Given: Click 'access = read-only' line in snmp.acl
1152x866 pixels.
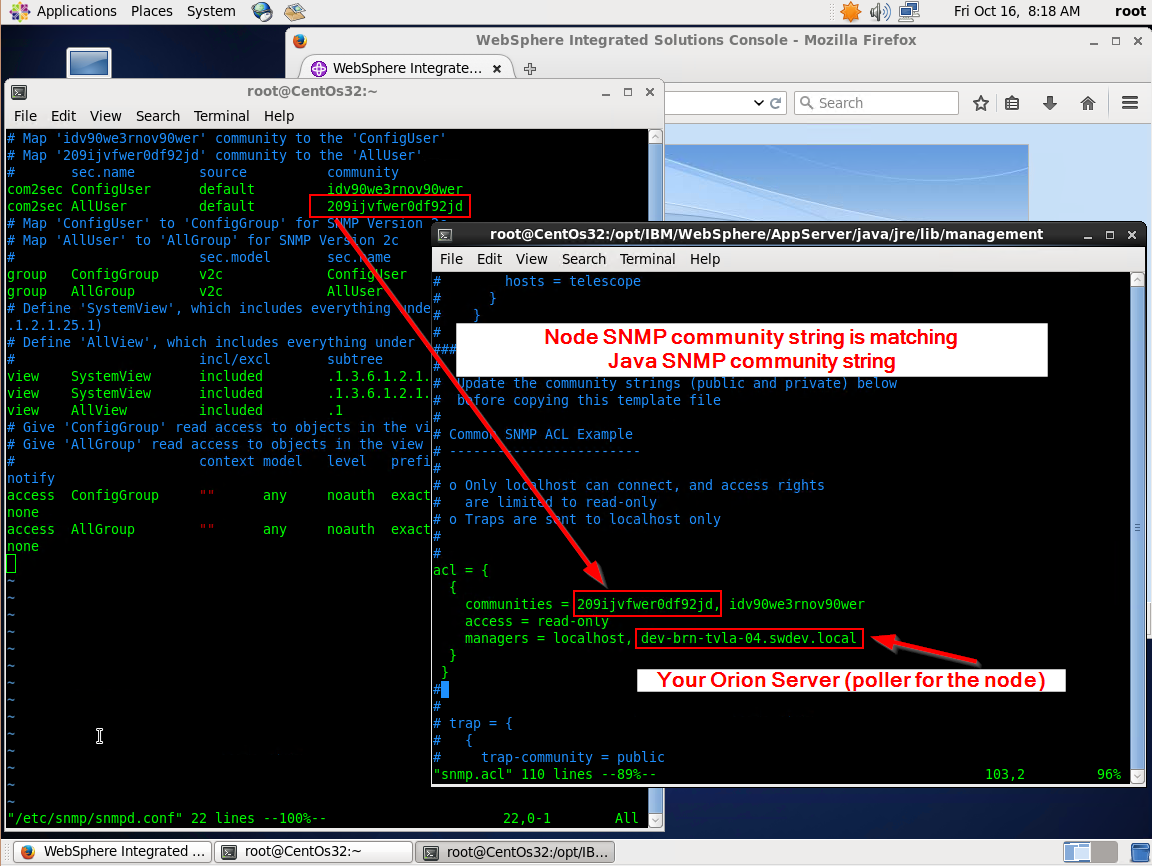Looking at the screenshot, I should click(536, 621).
